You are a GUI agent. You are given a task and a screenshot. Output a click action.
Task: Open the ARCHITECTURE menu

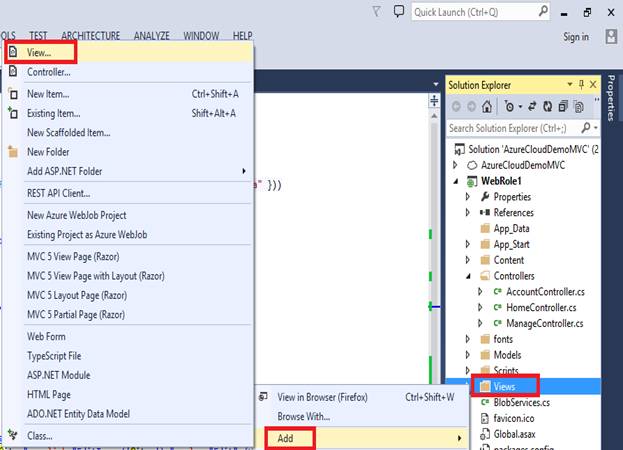(91, 36)
